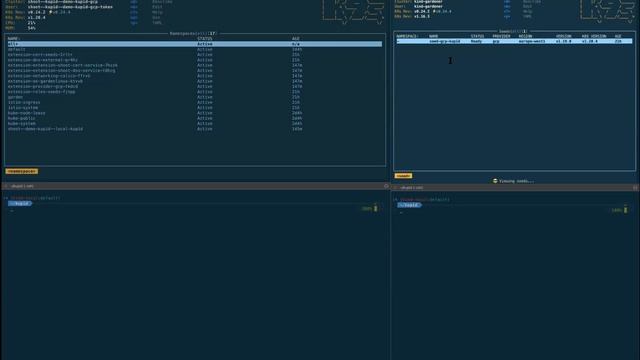The image size is (640, 360).
Task: Select the extension-shoot-dns-service namespace row
Action: point(195,71)
